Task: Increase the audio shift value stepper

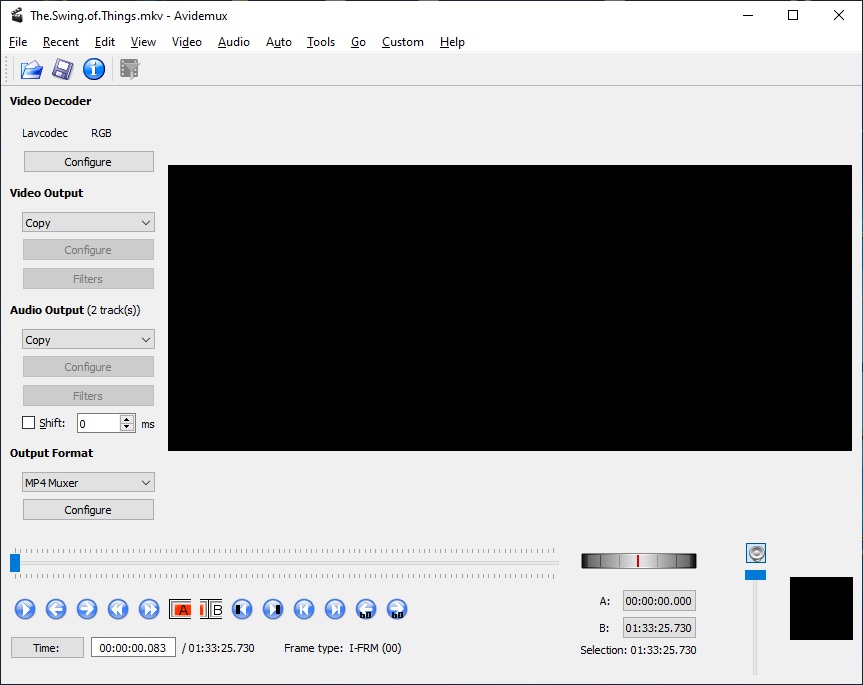Action: click(127, 419)
